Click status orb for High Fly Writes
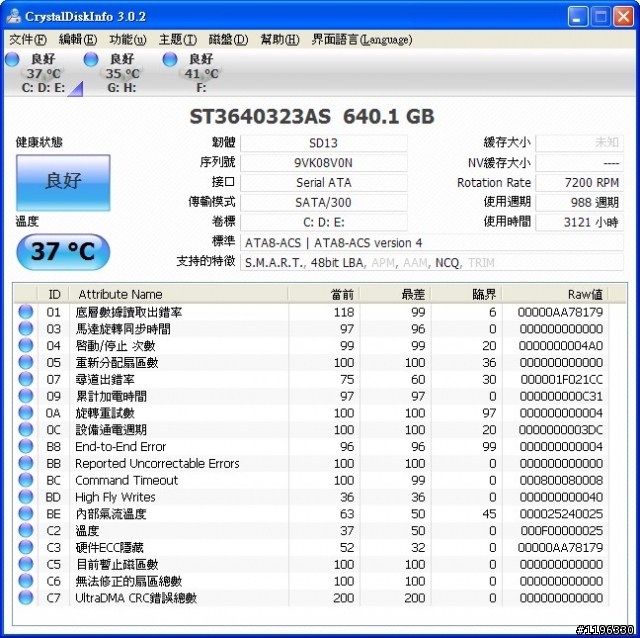Image resolution: width=640 pixels, height=638 pixels. click(x=26, y=497)
